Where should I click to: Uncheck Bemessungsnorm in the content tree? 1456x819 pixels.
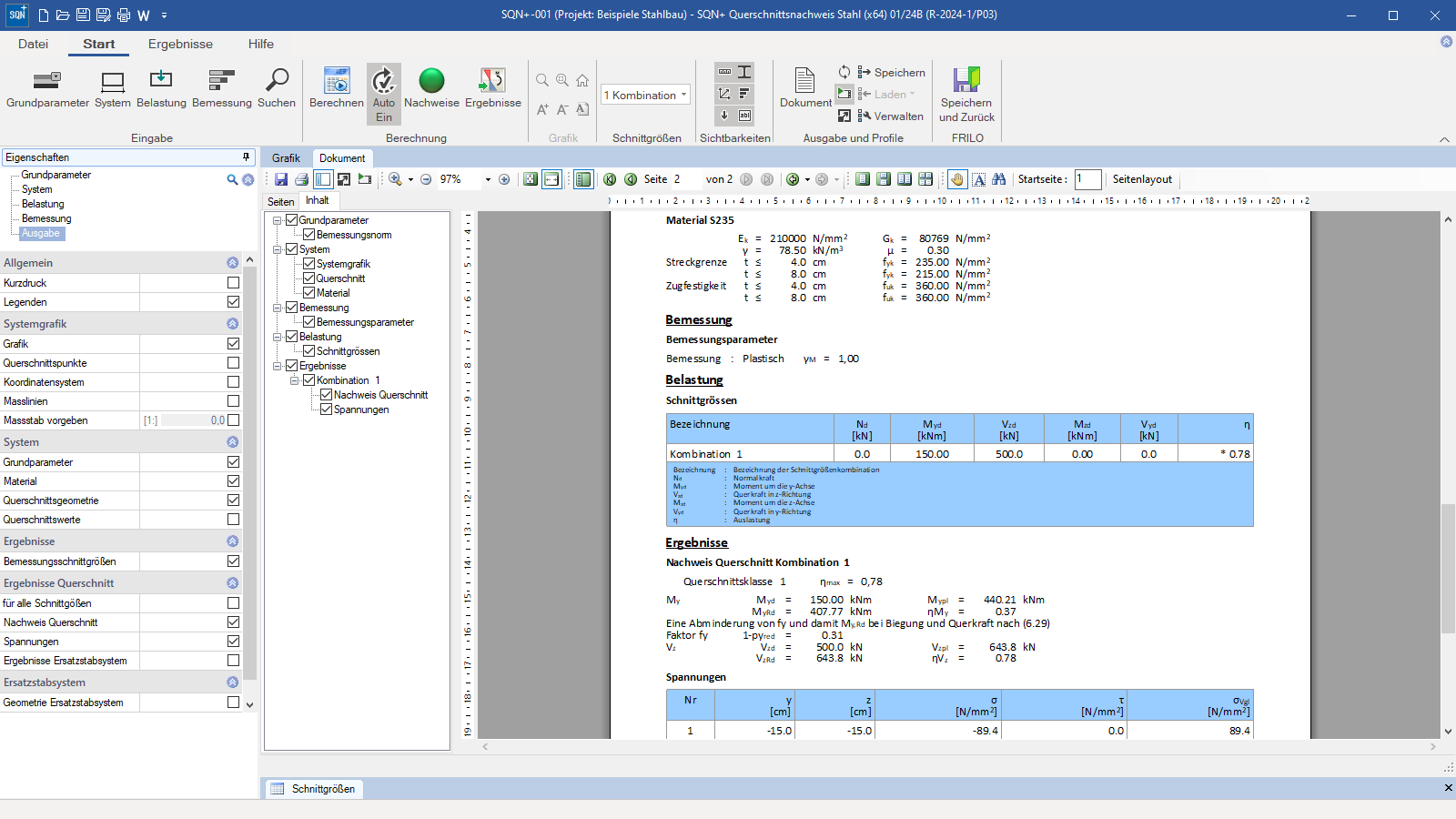pyautogui.click(x=308, y=235)
